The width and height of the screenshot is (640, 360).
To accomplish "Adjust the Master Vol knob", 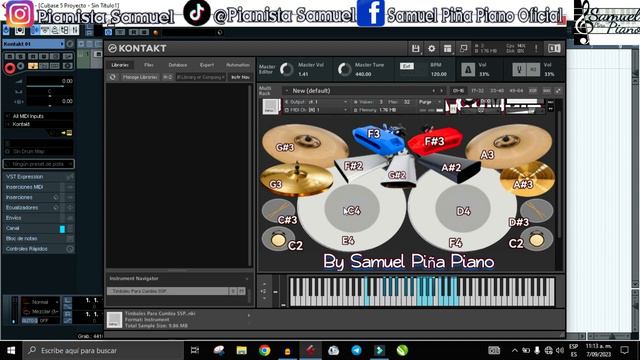I will pyautogui.click(x=287, y=69).
